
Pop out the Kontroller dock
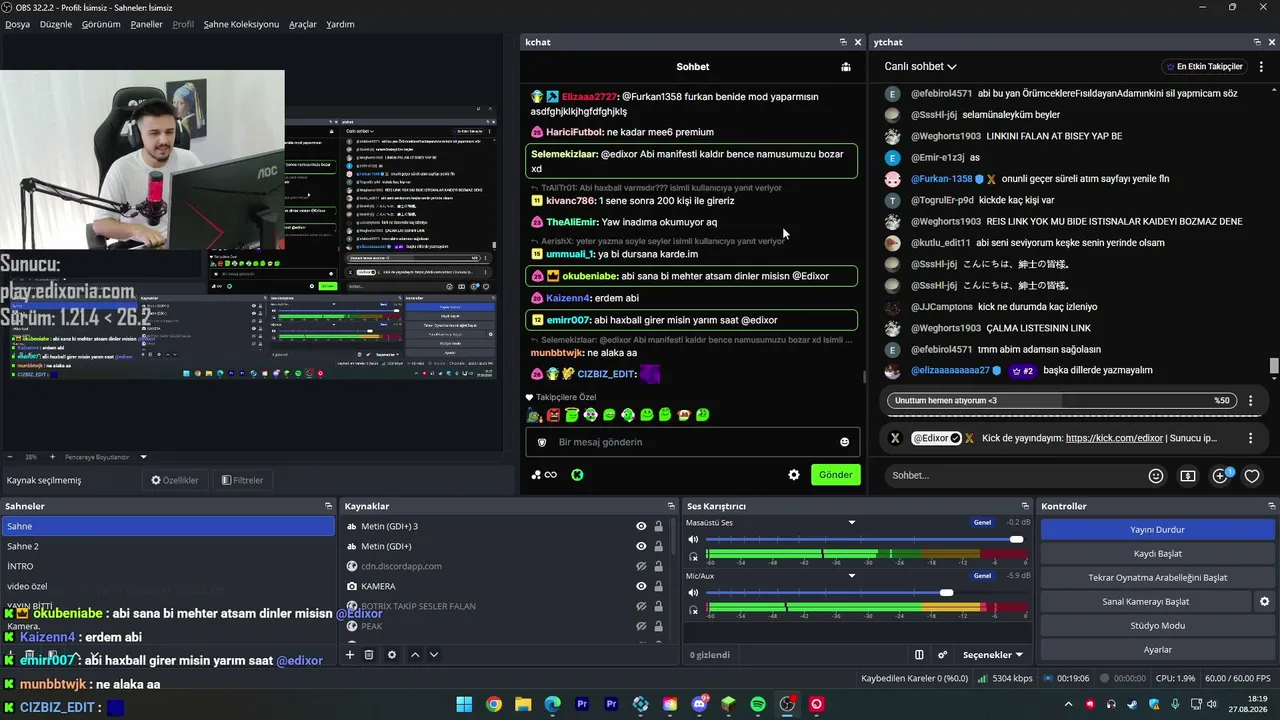tap(1272, 506)
